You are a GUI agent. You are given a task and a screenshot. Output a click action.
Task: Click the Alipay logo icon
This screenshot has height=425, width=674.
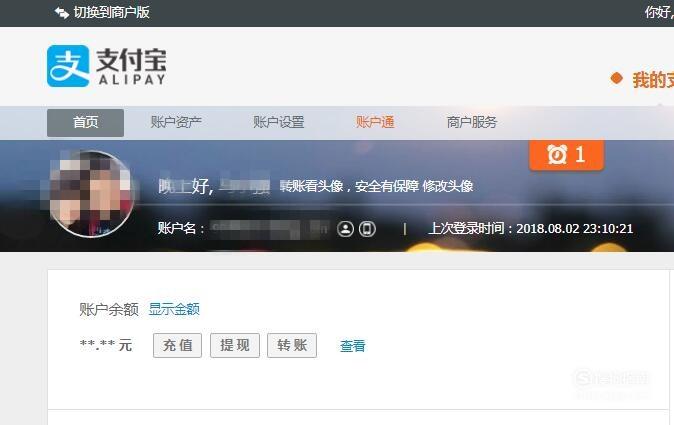click(x=68, y=66)
